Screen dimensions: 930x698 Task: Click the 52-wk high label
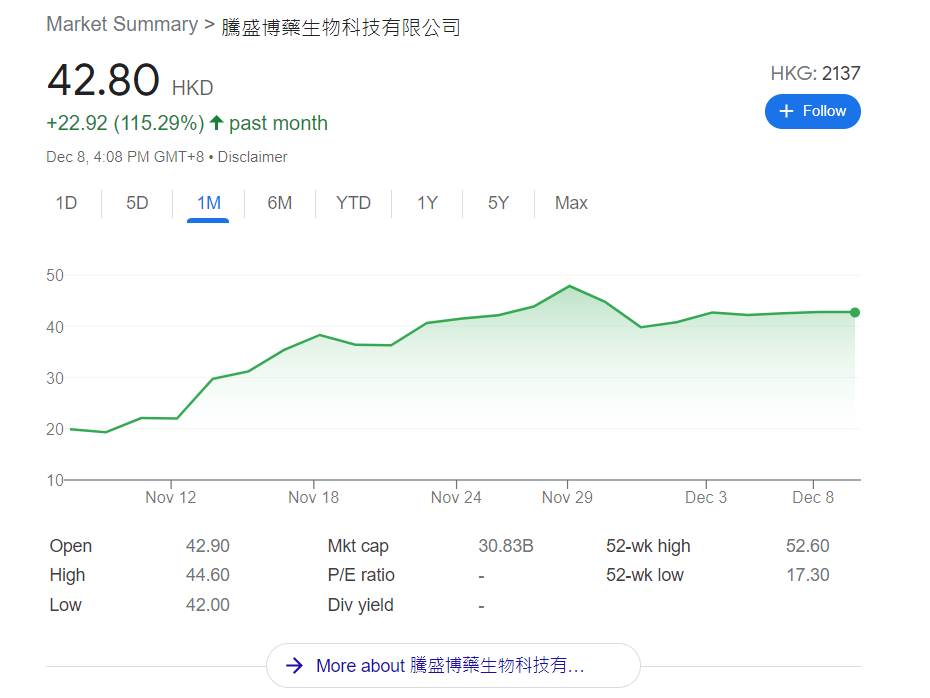[x=648, y=546]
